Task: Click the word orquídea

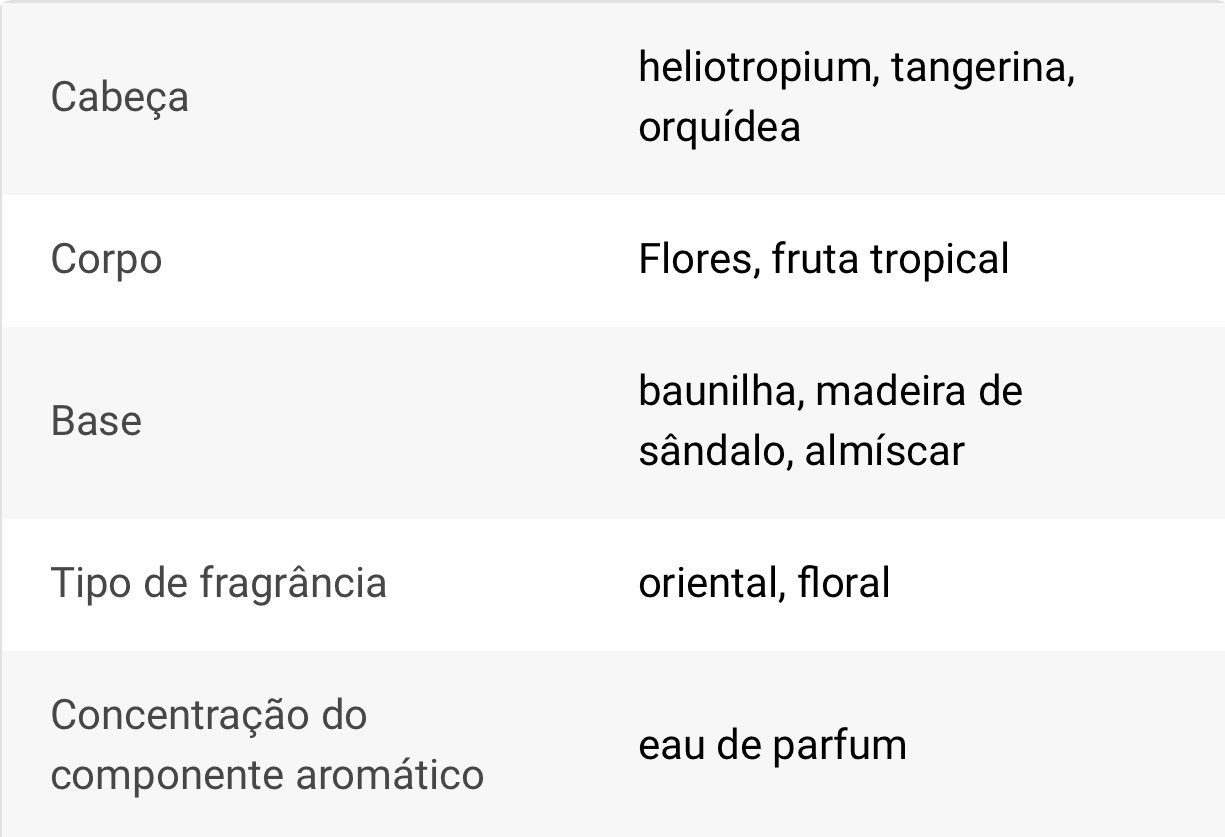Action: coord(719,128)
